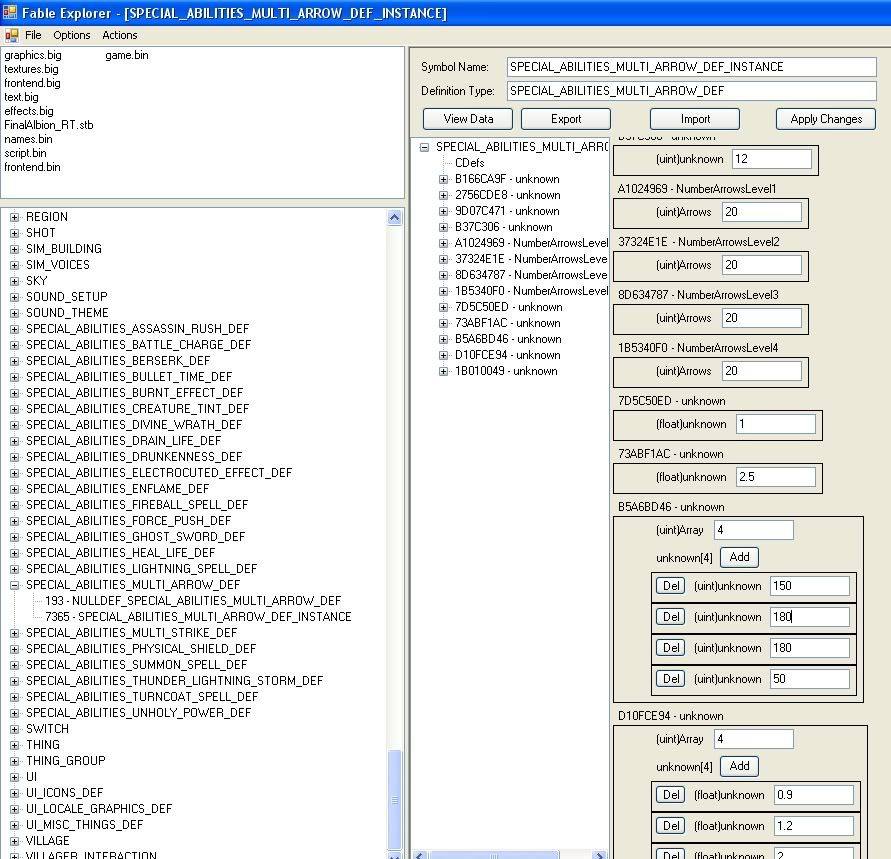
Task: Open the File menu
Action: pos(33,35)
